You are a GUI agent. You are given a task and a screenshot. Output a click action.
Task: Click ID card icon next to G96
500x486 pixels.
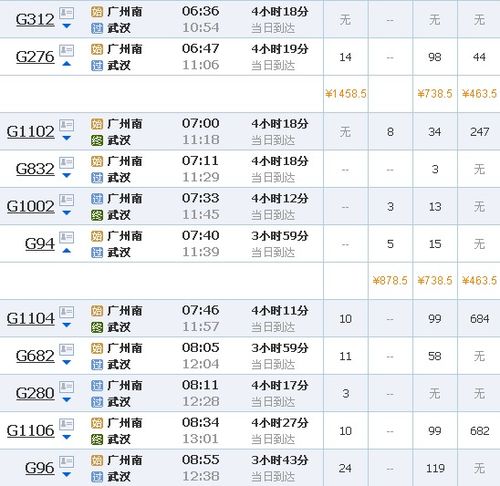click(66, 462)
